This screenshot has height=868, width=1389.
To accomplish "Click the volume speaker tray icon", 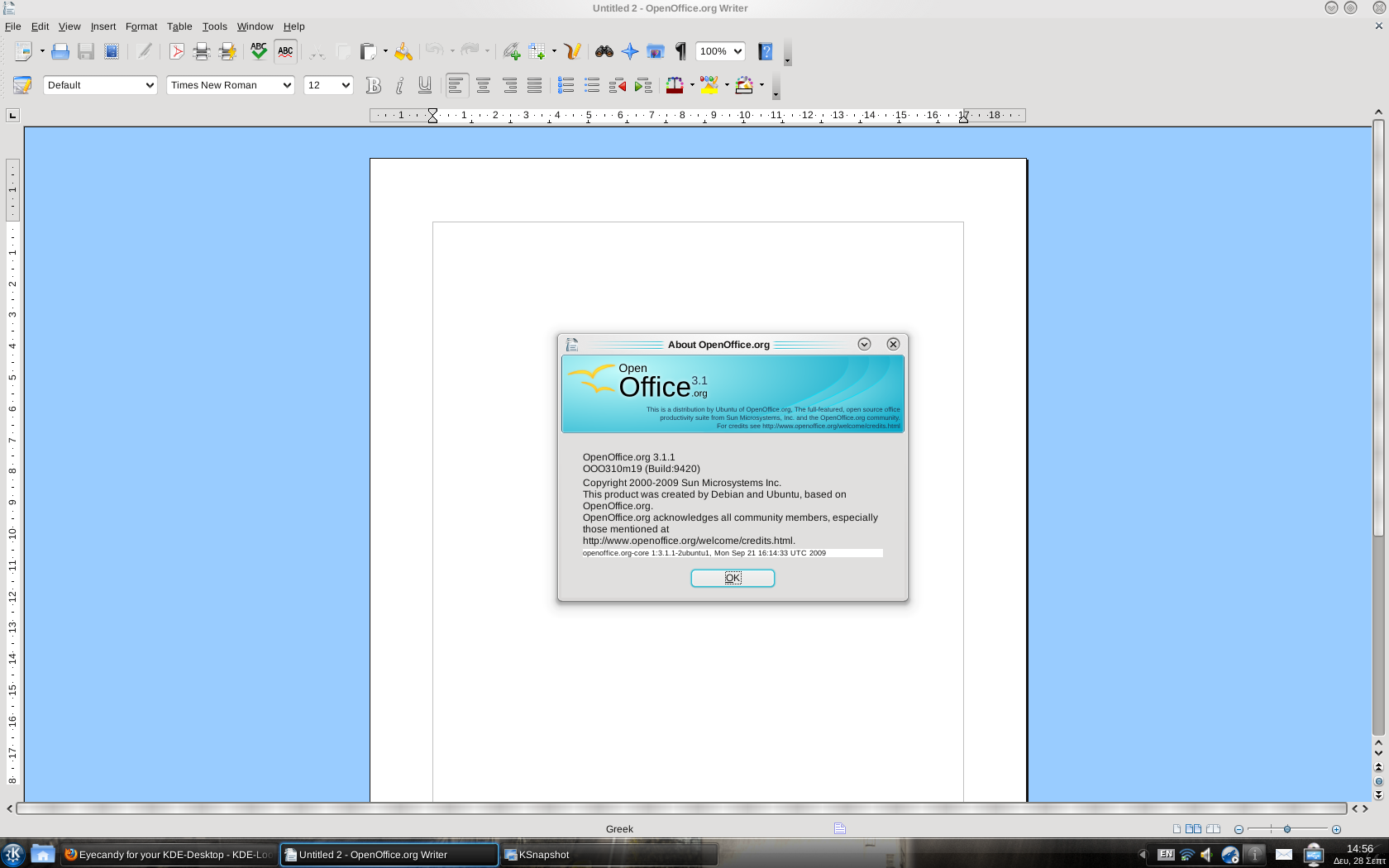I will [x=1206, y=855].
